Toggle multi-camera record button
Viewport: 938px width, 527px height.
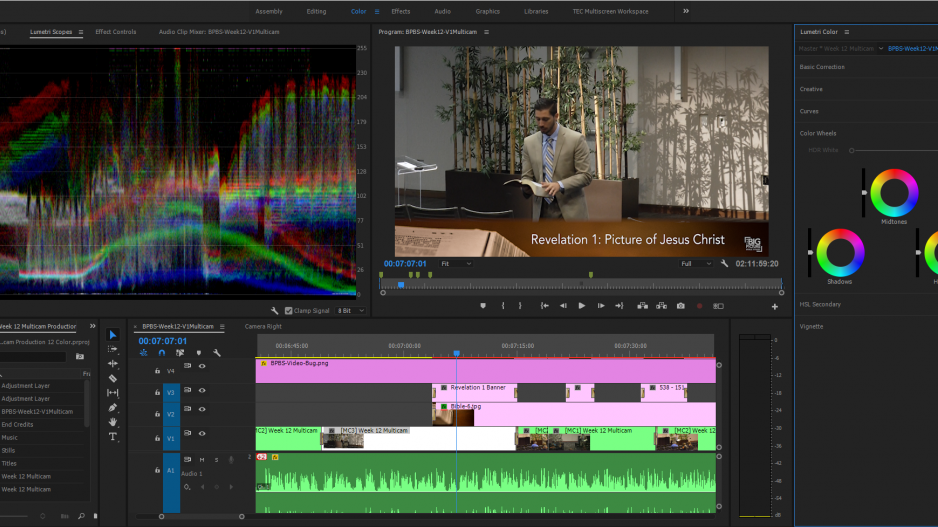pos(699,306)
